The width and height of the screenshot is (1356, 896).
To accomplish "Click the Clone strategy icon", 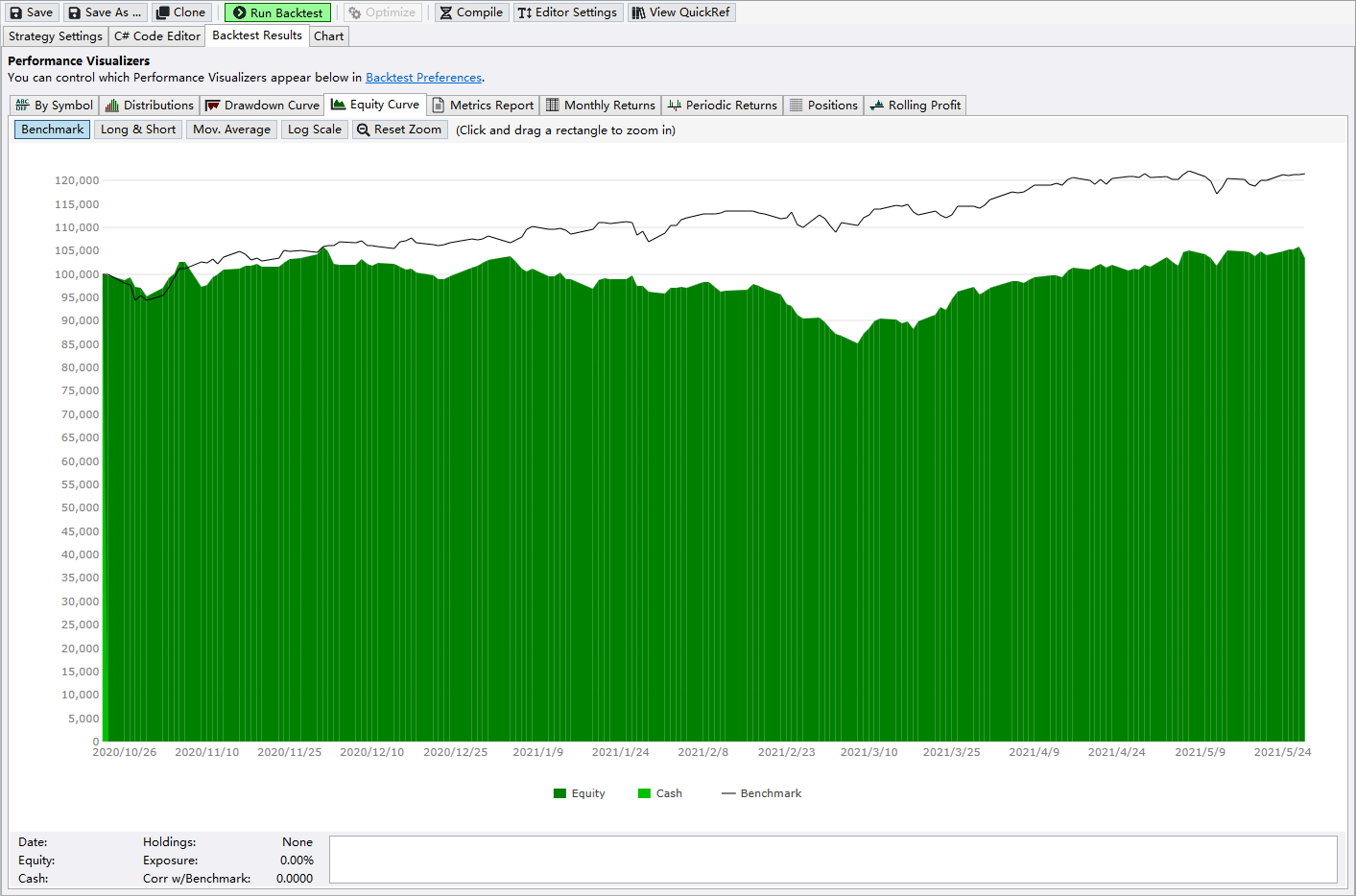I will tap(163, 12).
